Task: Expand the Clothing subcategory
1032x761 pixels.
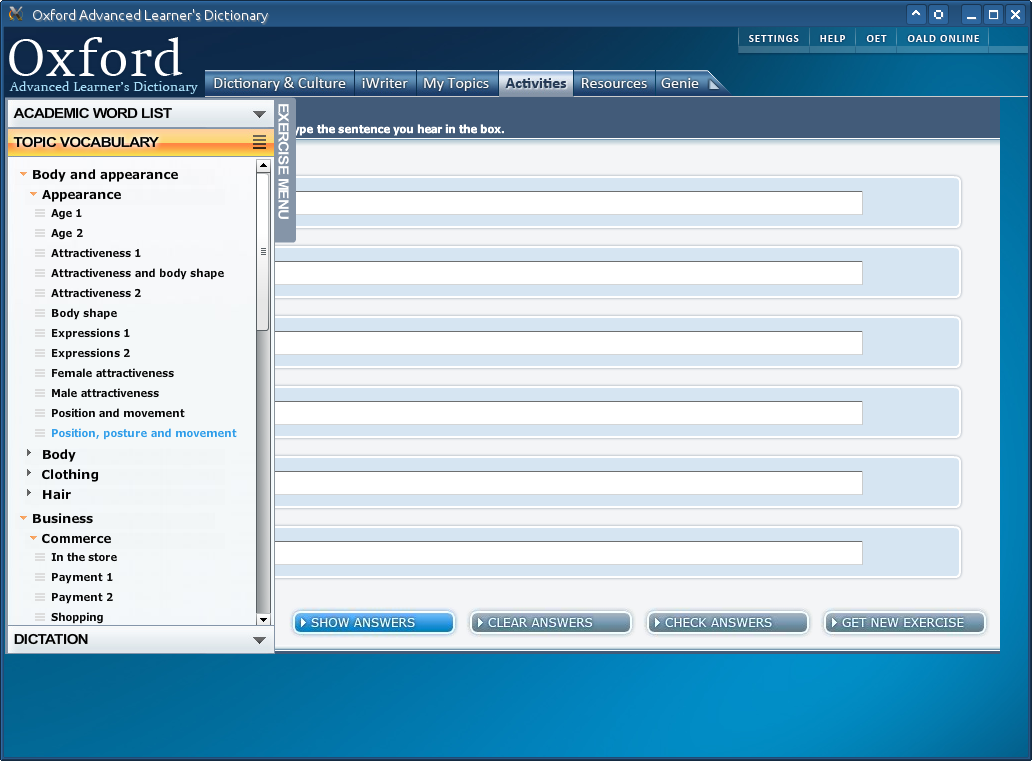Action: [29, 473]
